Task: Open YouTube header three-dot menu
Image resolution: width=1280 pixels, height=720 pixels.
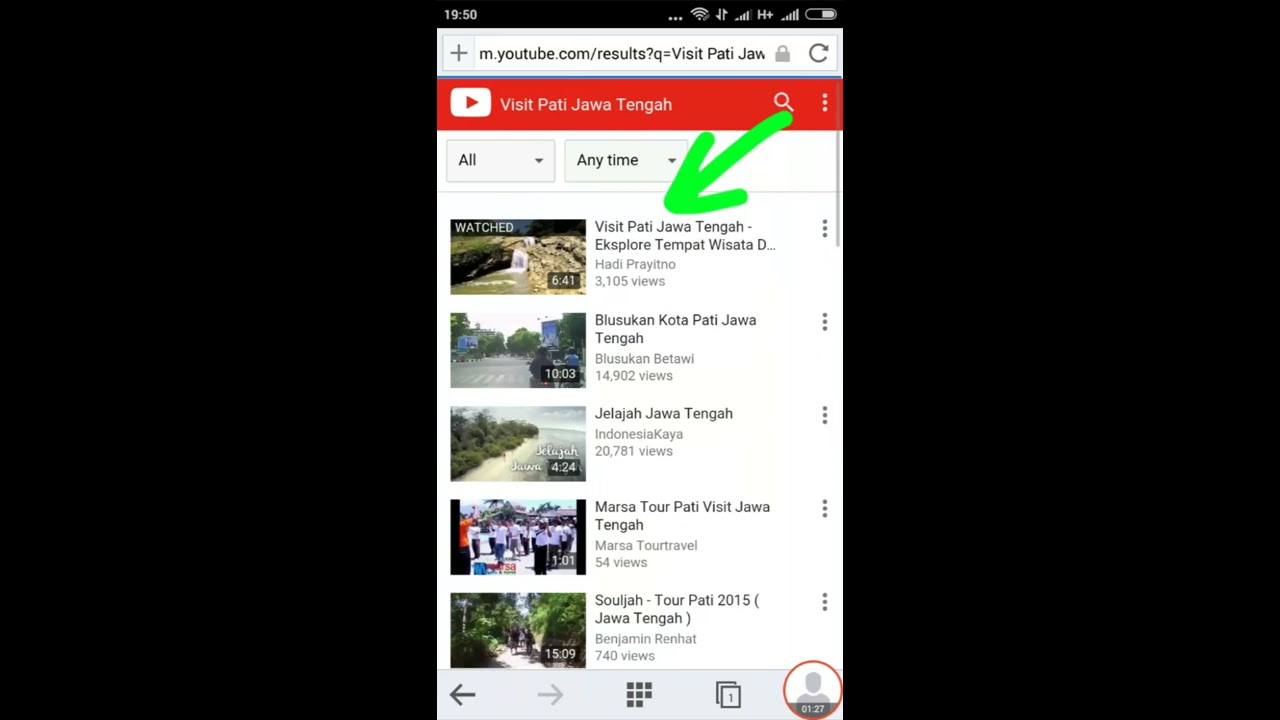Action: coord(824,103)
